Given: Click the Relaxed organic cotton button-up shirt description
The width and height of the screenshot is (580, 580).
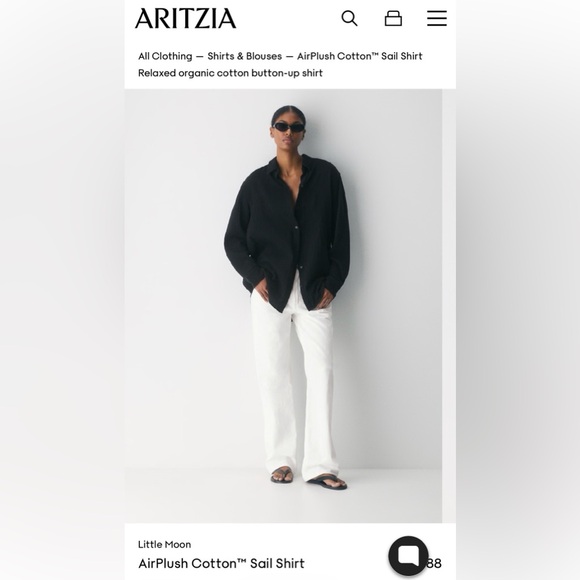Looking at the screenshot, I should coord(230,73).
